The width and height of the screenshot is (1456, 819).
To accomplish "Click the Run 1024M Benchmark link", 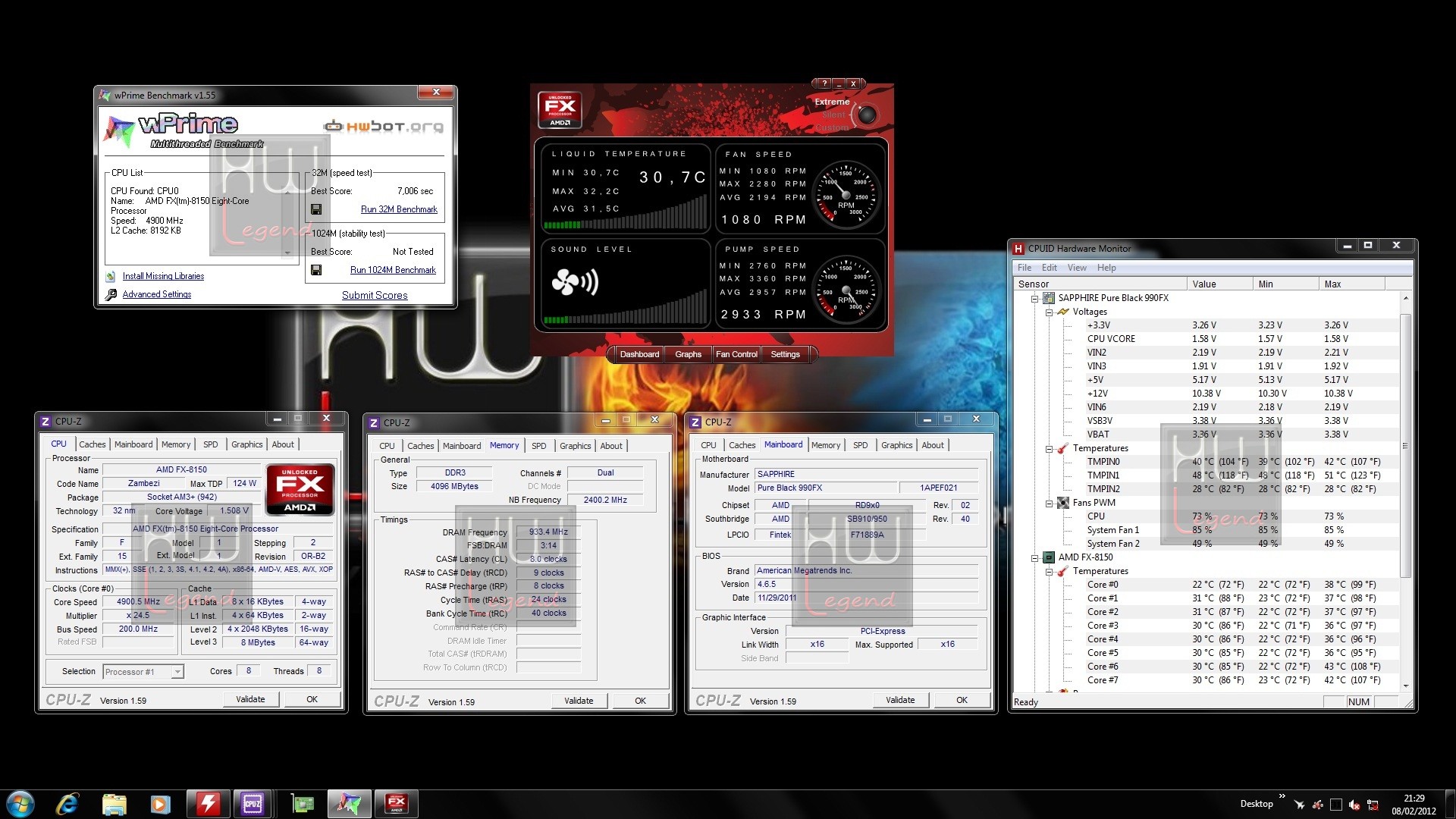I will pyautogui.click(x=393, y=270).
